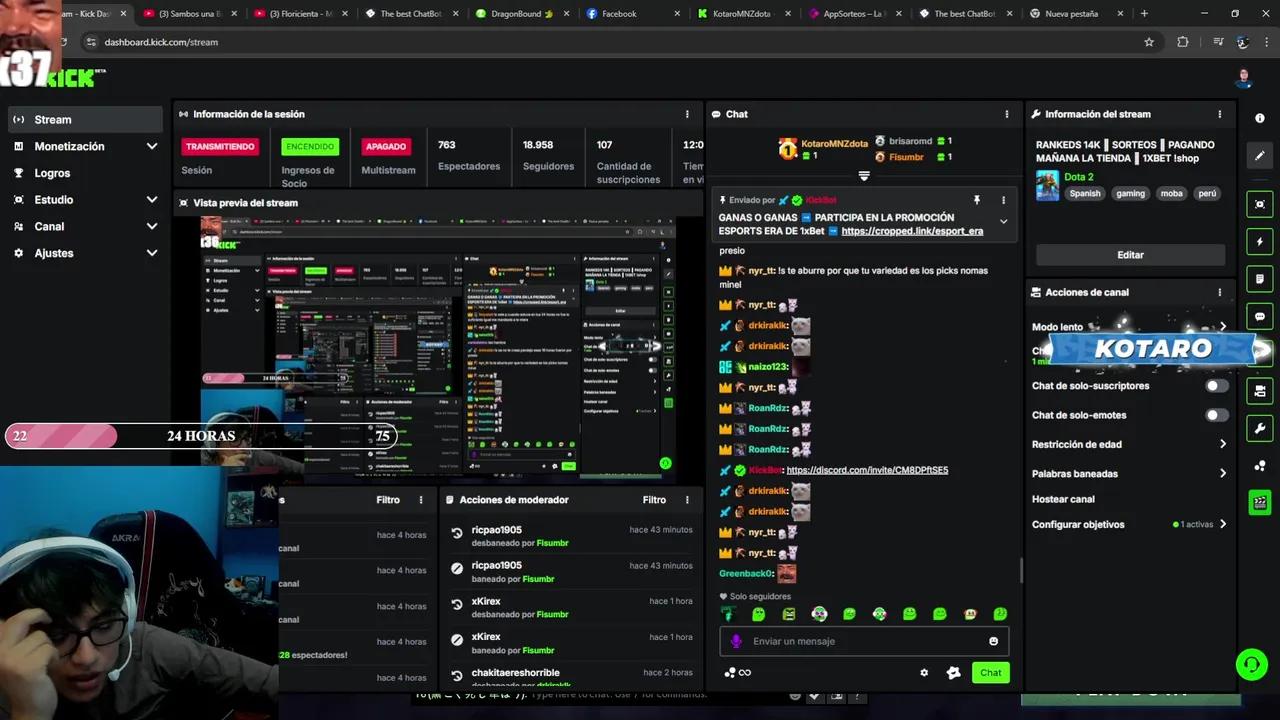Image resolution: width=1280 pixels, height=720 pixels.
Task: Select Logros in the left sidebar
Action: [85, 173]
